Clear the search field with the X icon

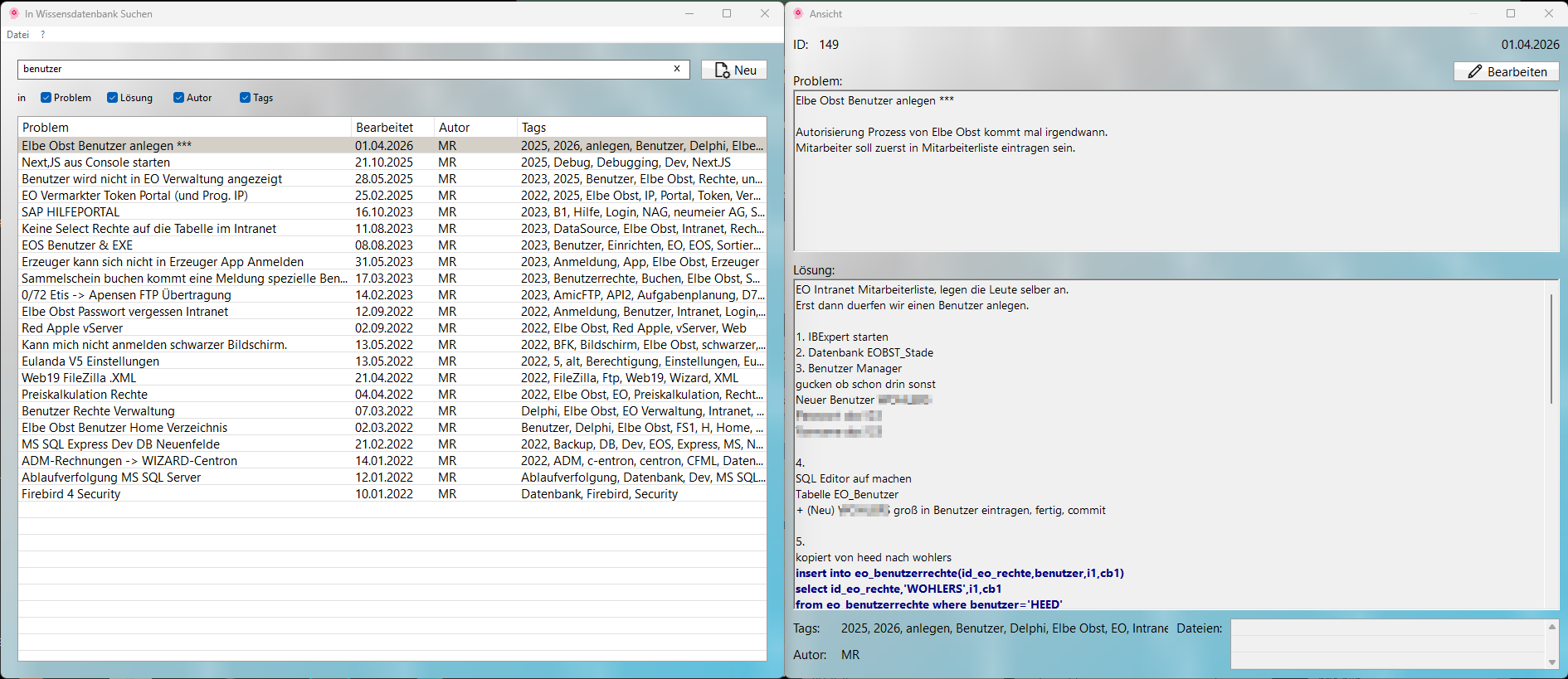(677, 69)
